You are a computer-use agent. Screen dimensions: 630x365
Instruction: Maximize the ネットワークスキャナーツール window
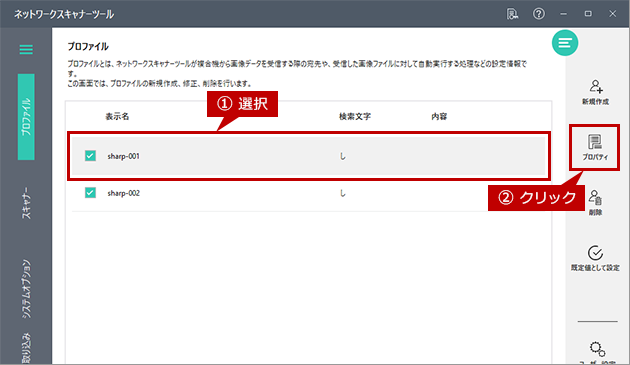(588, 14)
